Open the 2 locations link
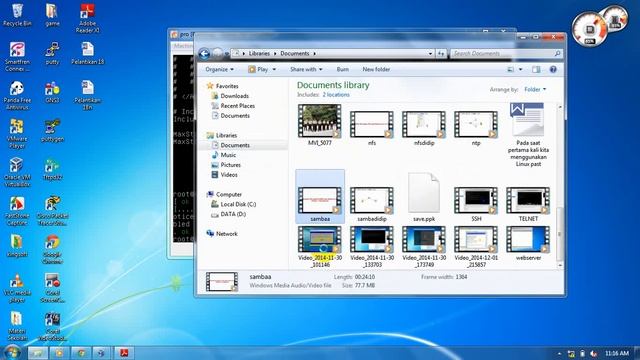This screenshot has width=640, height=360. pos(336,95)
